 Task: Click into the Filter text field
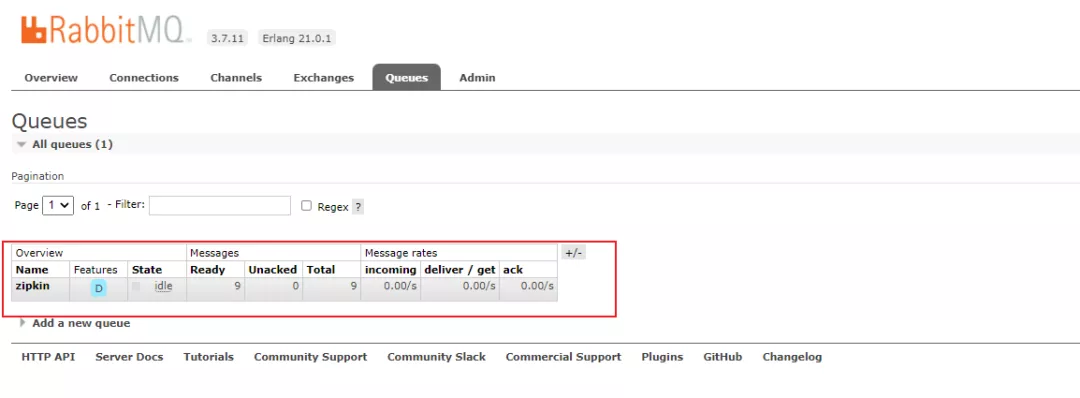[220, 205]
